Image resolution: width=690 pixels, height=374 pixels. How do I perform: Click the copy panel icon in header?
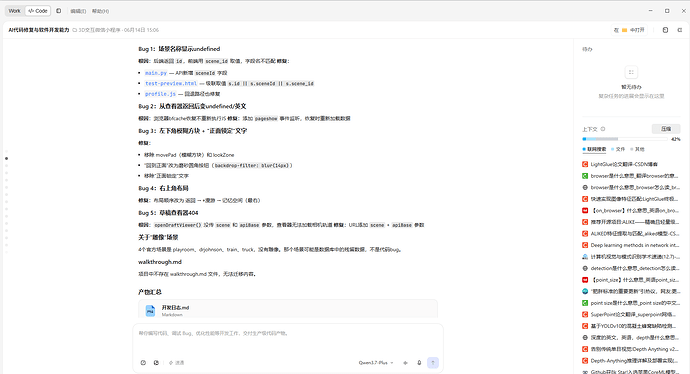[x=665, y=30]
